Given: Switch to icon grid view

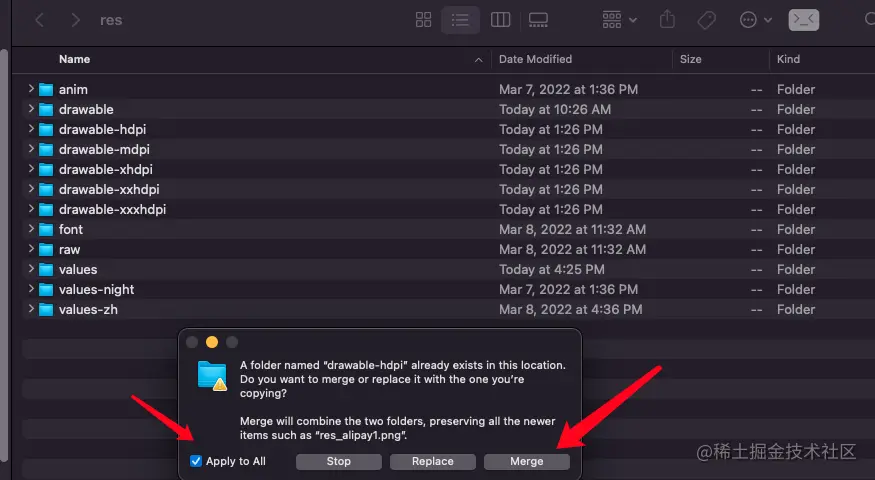Looking at the screenshot, I should coord(424,20).
